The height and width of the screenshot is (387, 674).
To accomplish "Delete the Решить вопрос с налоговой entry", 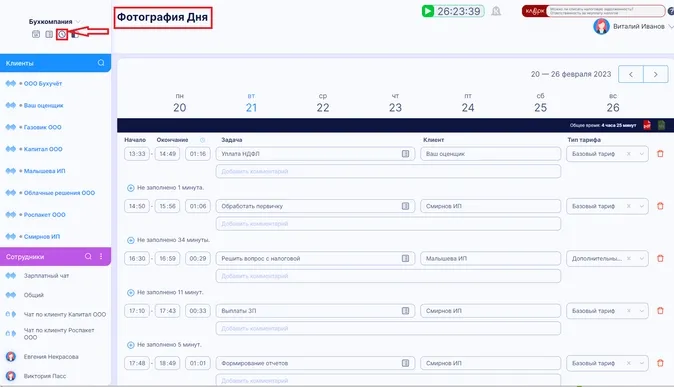I will coord(660,258).
